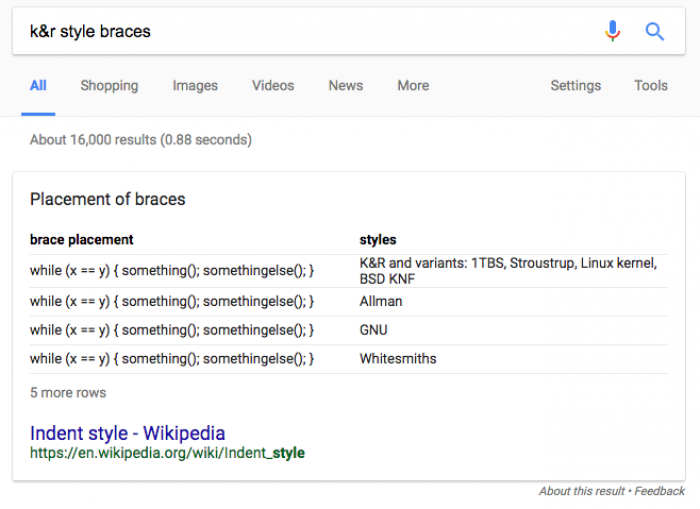Open the News results tab

click(x=346, y=85)
